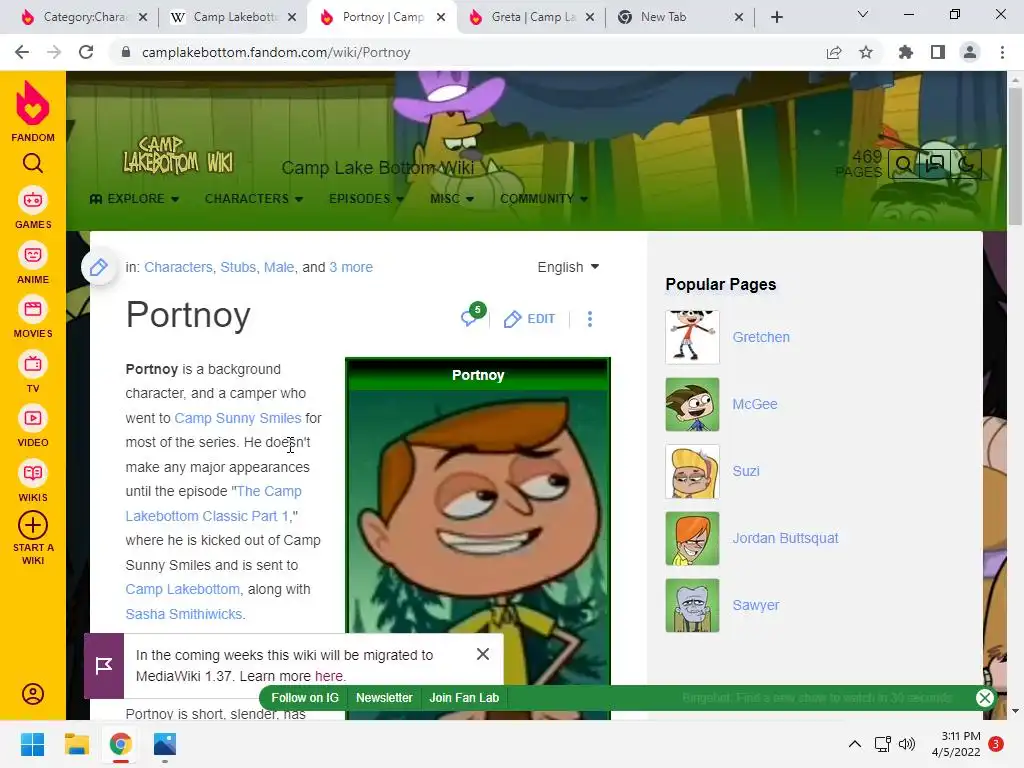
Task: Expand the Community menu
Action: [x=544, y=199]
